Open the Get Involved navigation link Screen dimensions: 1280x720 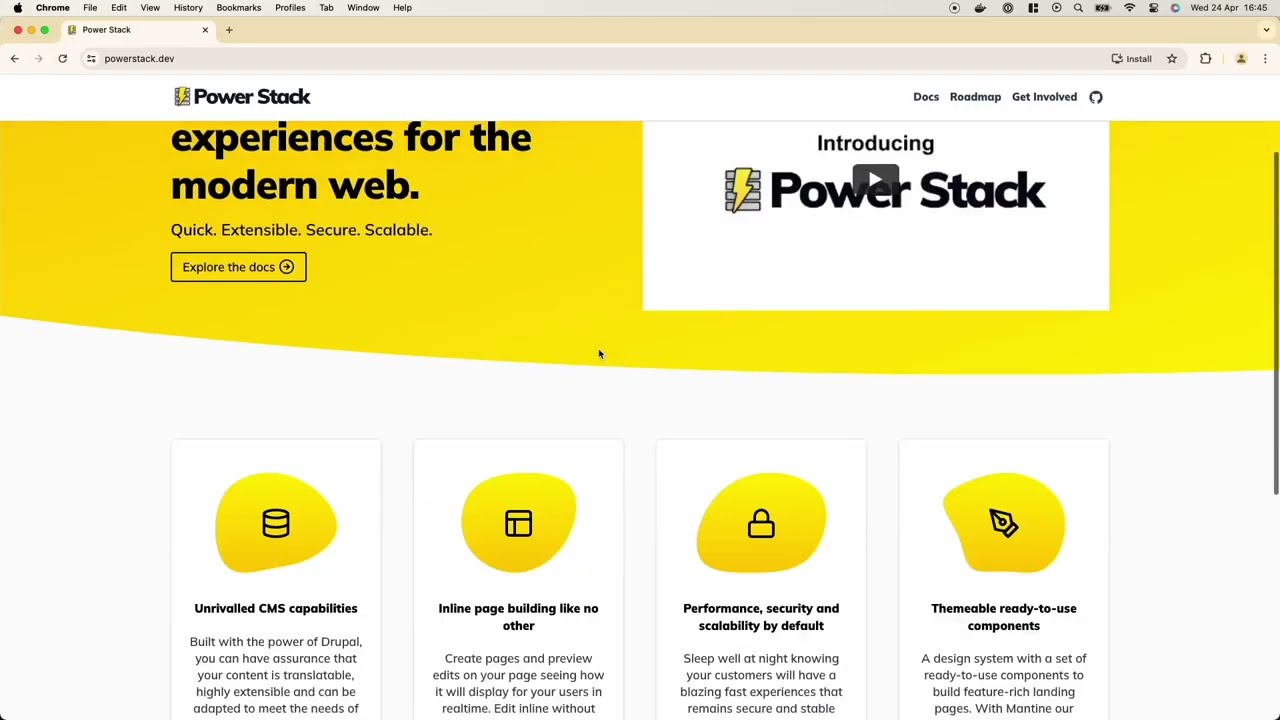[1044, 97]
